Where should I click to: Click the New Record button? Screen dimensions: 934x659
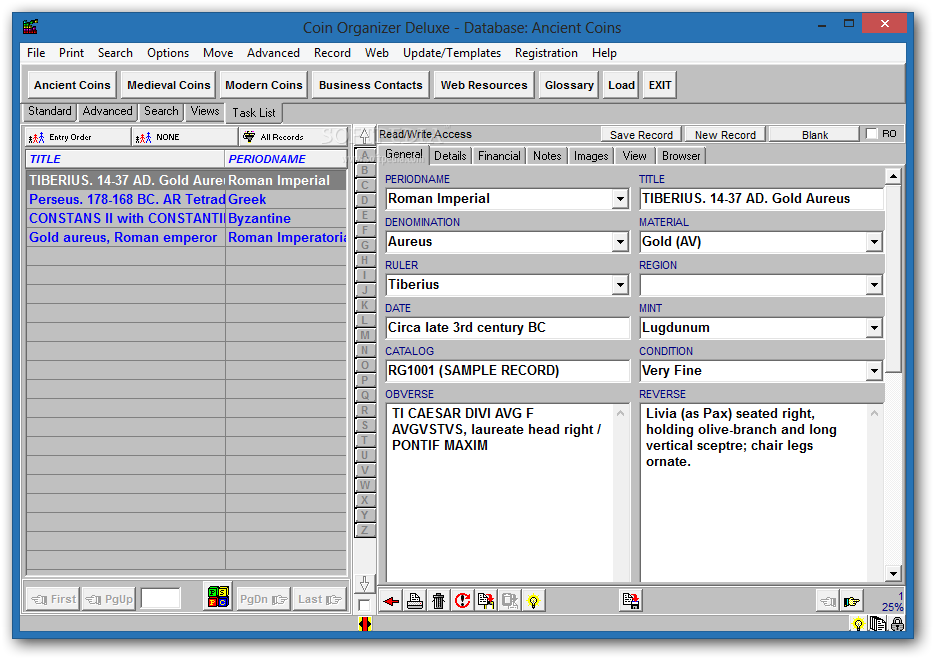(x=725, y=135)
